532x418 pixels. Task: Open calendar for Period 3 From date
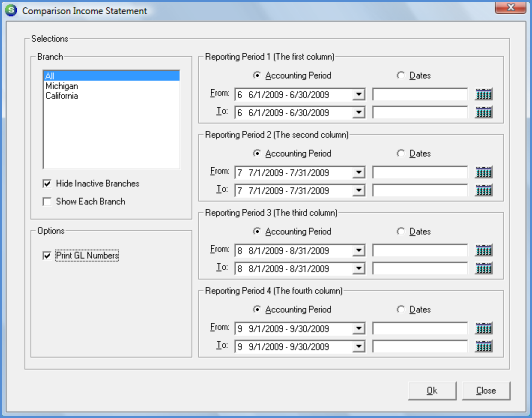tap(484, 250)
